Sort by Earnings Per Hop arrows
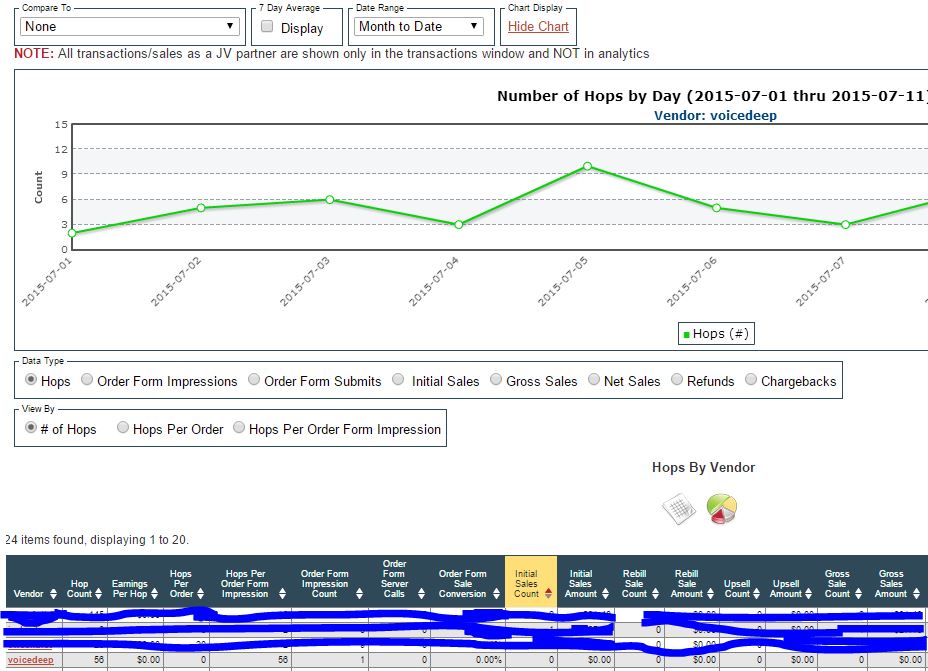Screen dimensions: 928x671 click(154, 593)
